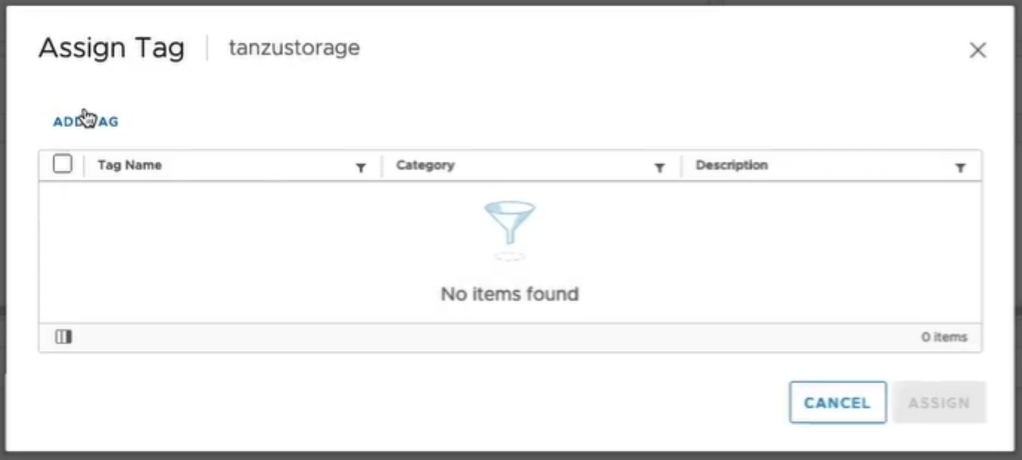
Task: Click the "Assign Tag" dialog title
Action: 111,49
